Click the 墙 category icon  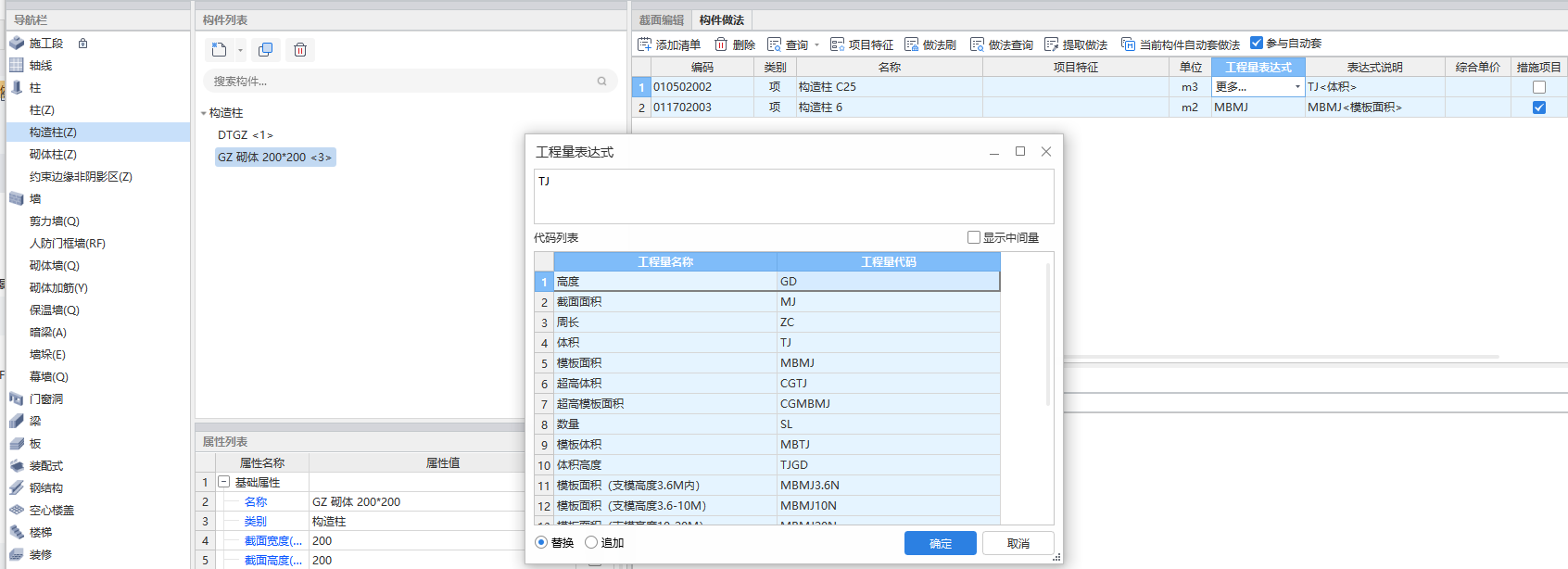point(17,198)
